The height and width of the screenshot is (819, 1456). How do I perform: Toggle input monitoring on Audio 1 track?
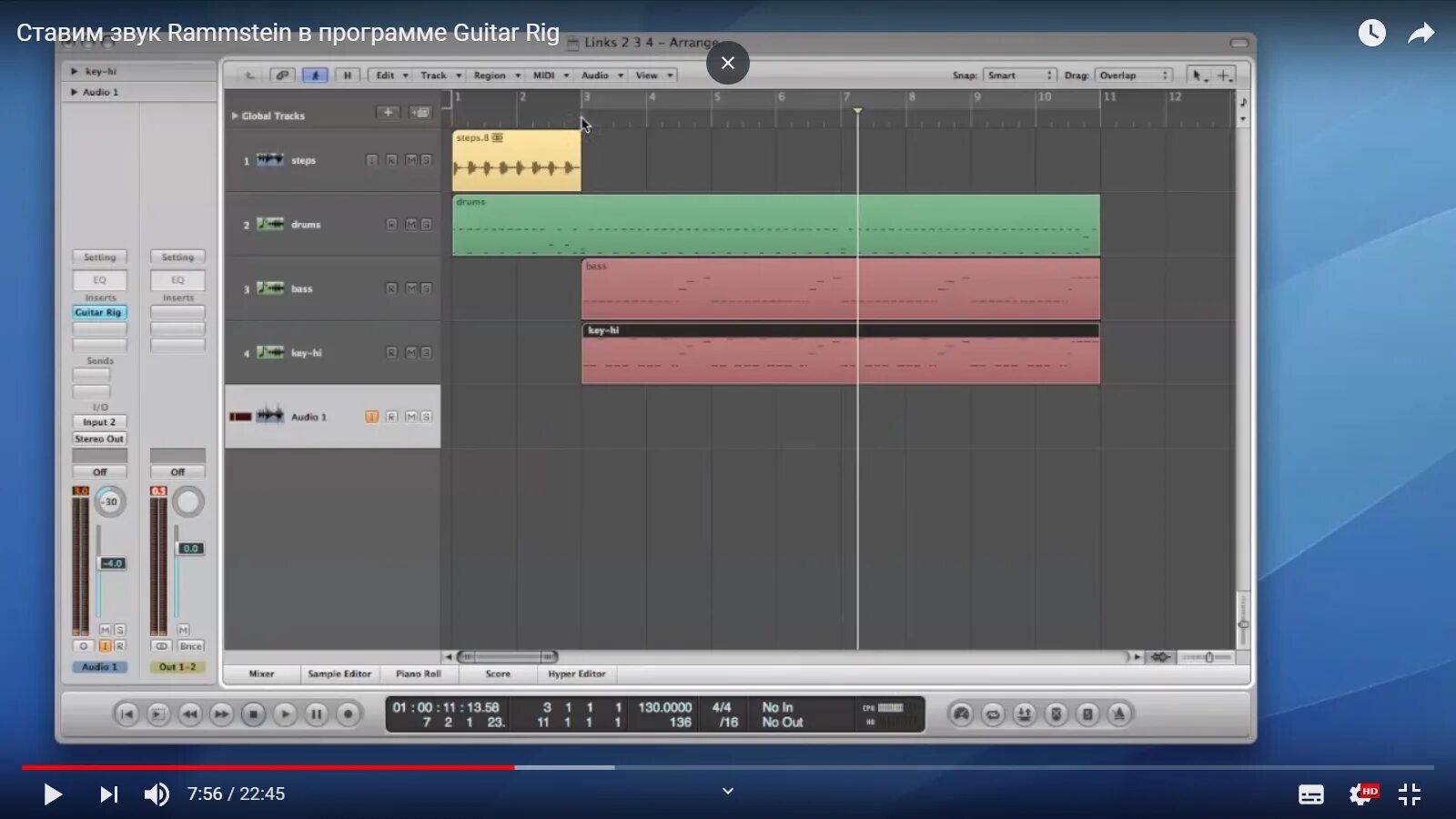pyautogui.click(x=371, y=417)
